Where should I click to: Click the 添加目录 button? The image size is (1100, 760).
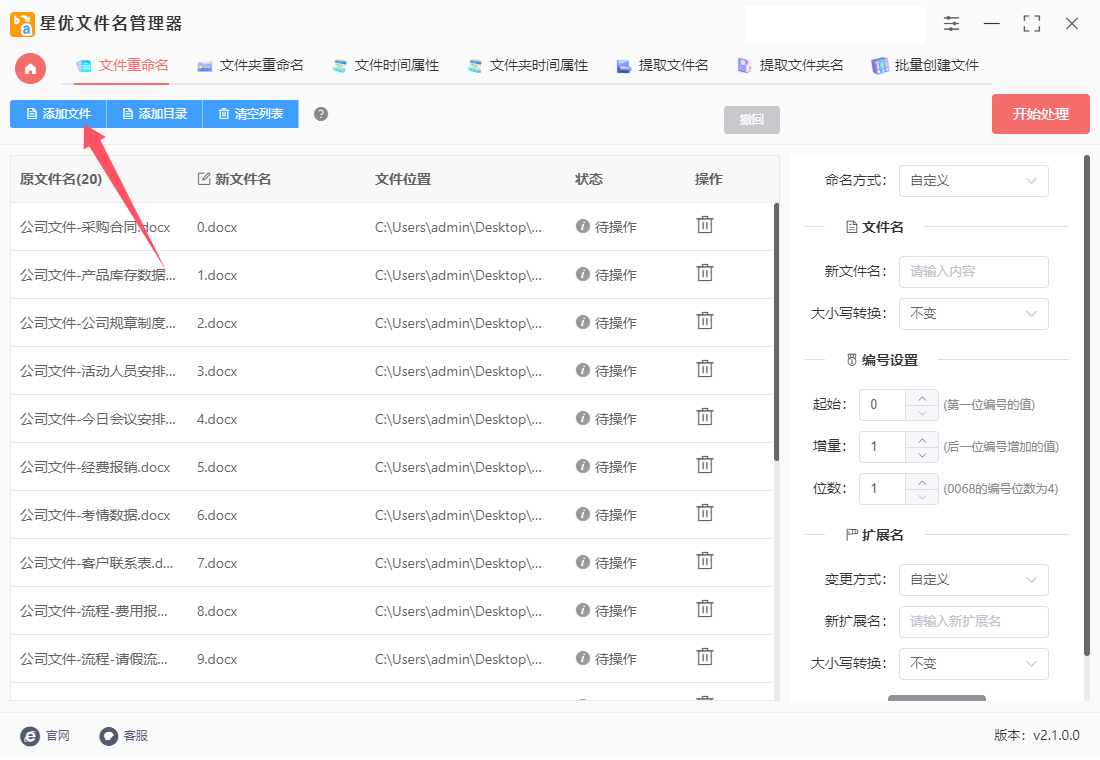[154, 114]
